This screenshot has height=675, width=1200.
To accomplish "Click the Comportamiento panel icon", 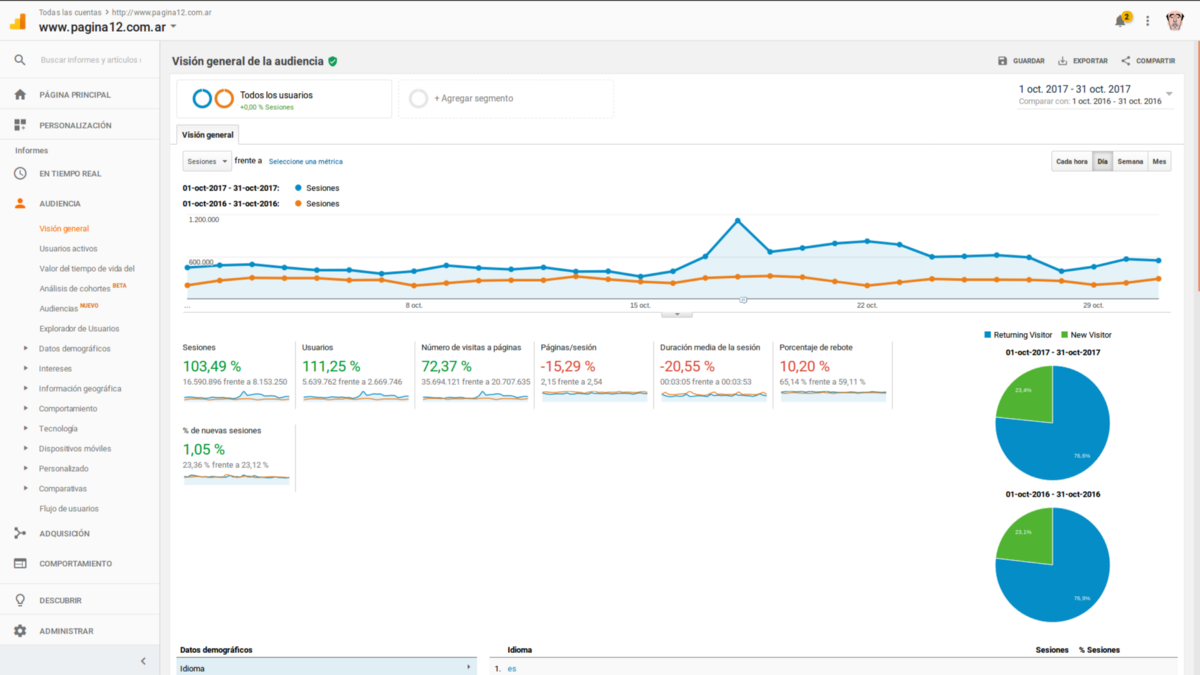I will click(20, 563).
